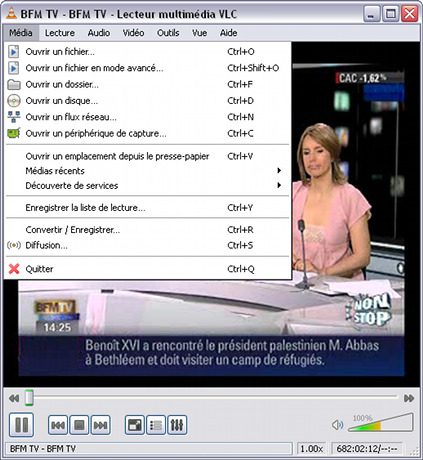Choose Ouvrir un fichier en mode avancé...

(147, 68)
